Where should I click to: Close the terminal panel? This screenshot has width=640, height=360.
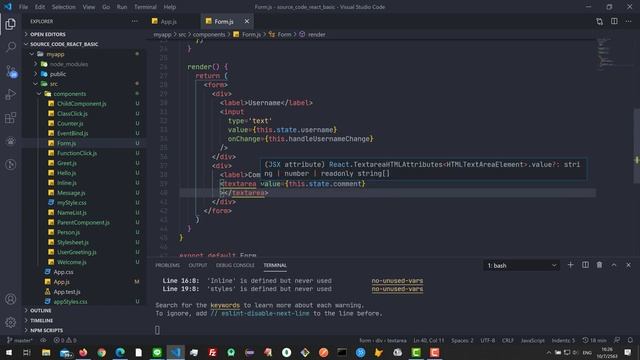click(x=629, y=265)
